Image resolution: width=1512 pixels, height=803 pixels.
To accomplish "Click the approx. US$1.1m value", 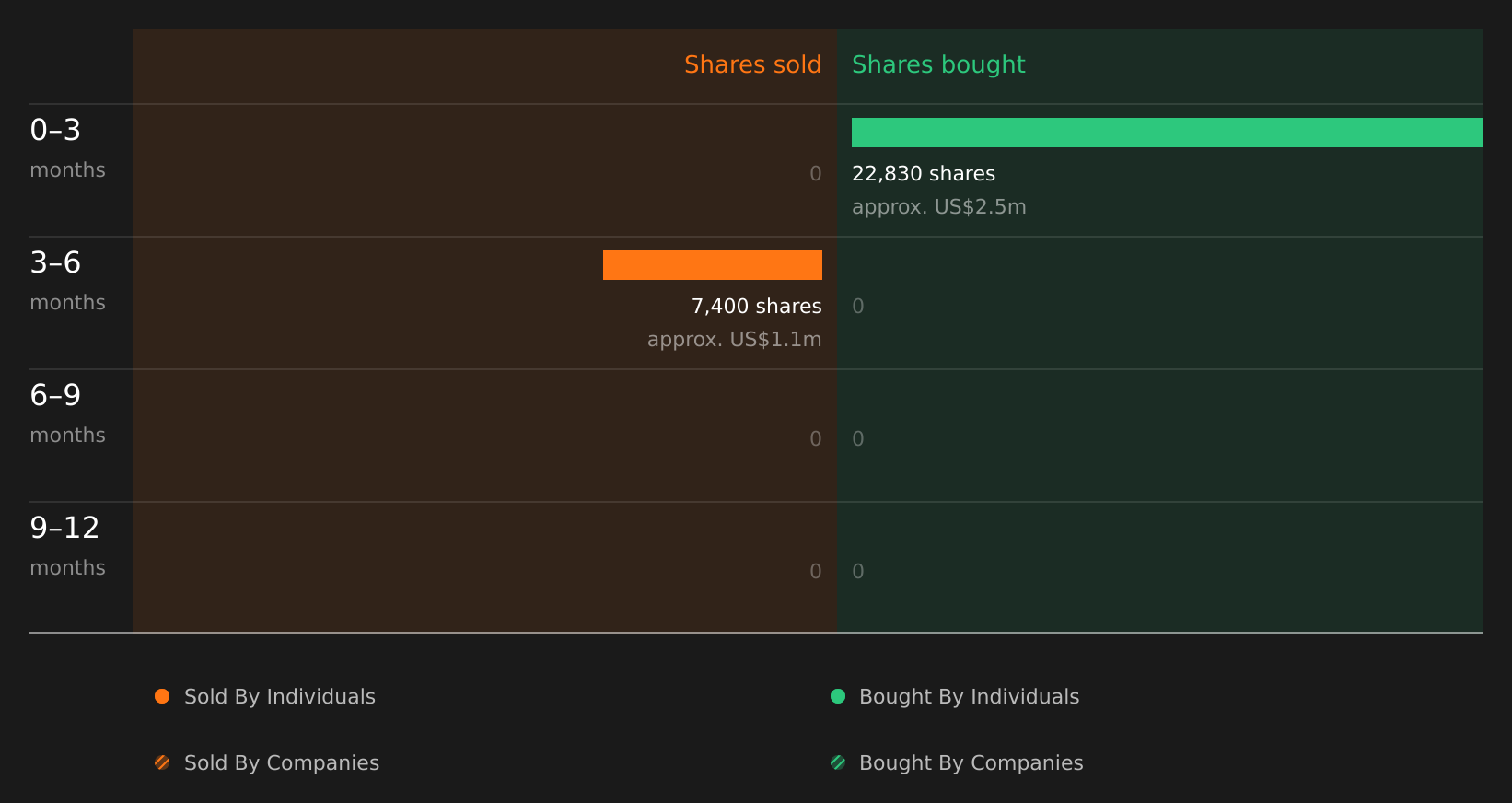I will (x=735, y=339).
